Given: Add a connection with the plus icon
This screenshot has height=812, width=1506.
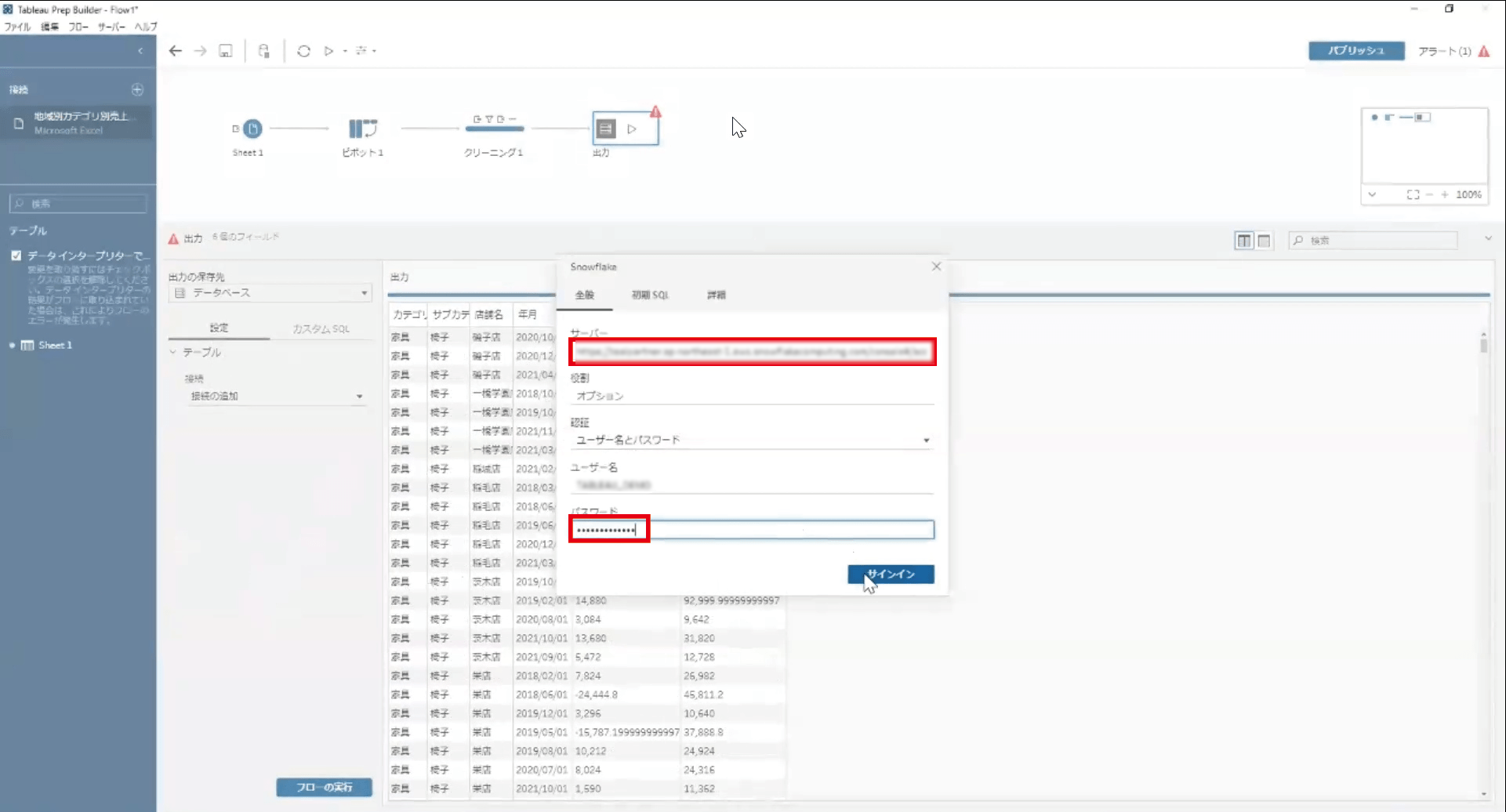Looking at the screenshot, I should (x=138, y=89).
